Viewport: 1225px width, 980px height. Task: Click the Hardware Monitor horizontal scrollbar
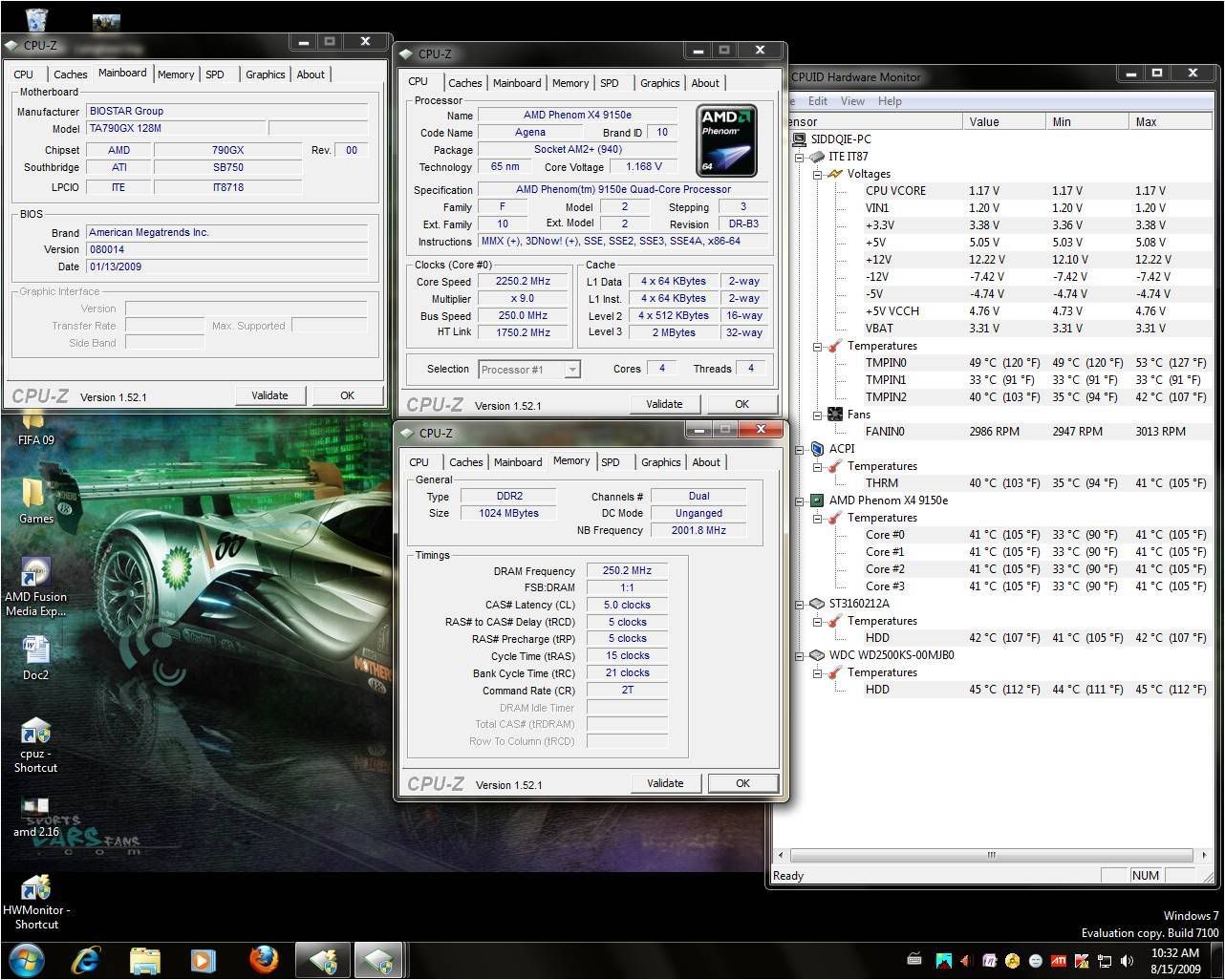991,855
